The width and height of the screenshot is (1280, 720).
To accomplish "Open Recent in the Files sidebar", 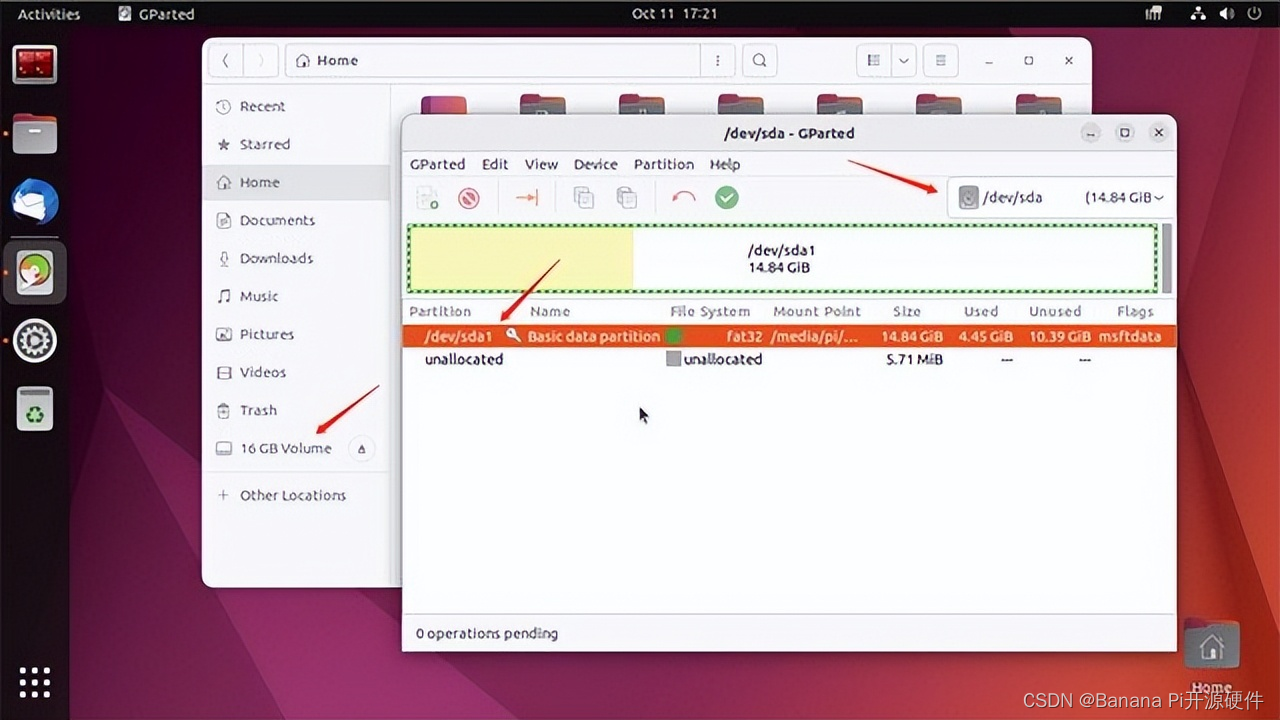I will 296,106.
